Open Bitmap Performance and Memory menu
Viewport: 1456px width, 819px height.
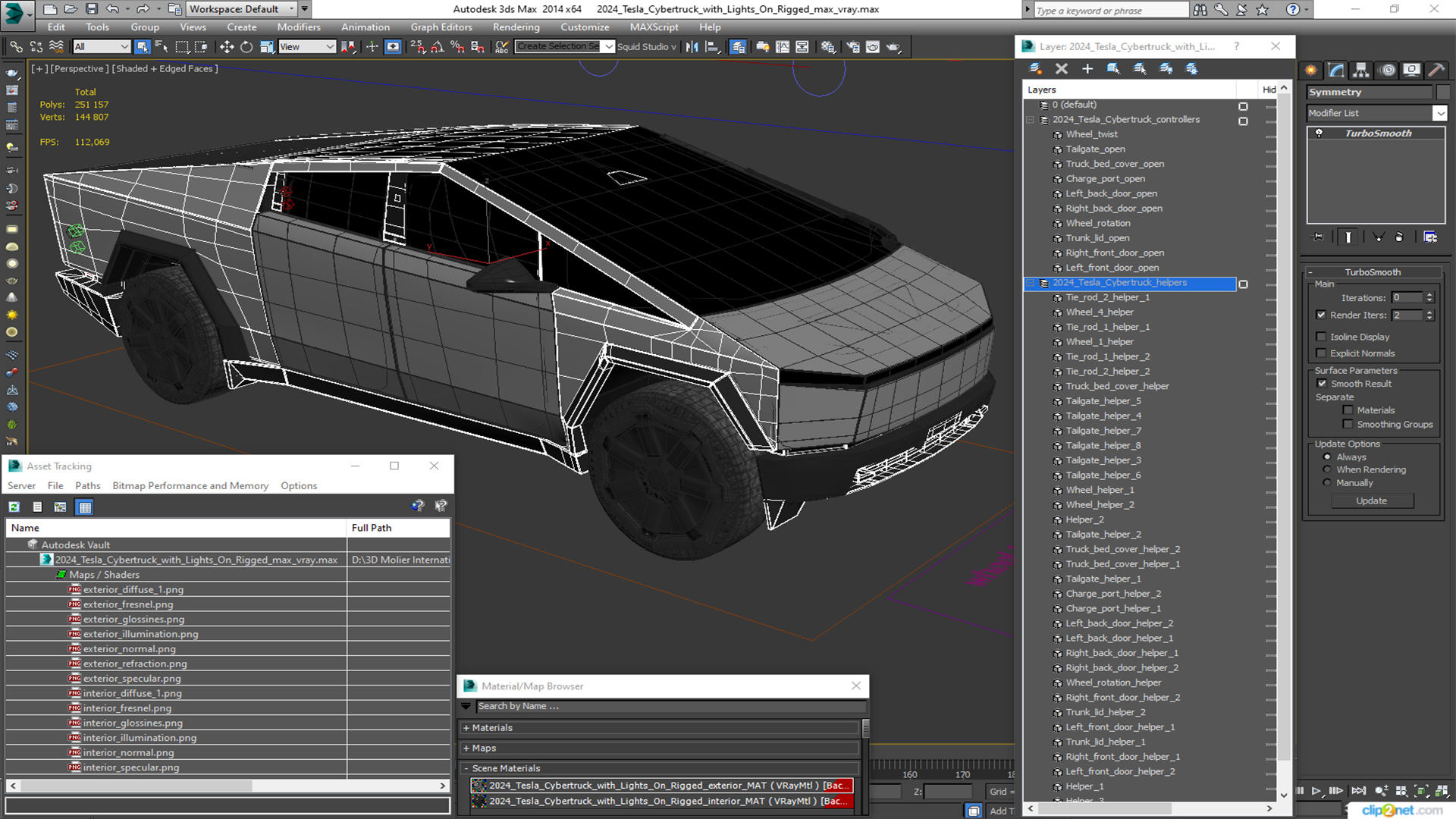point(190,486)
